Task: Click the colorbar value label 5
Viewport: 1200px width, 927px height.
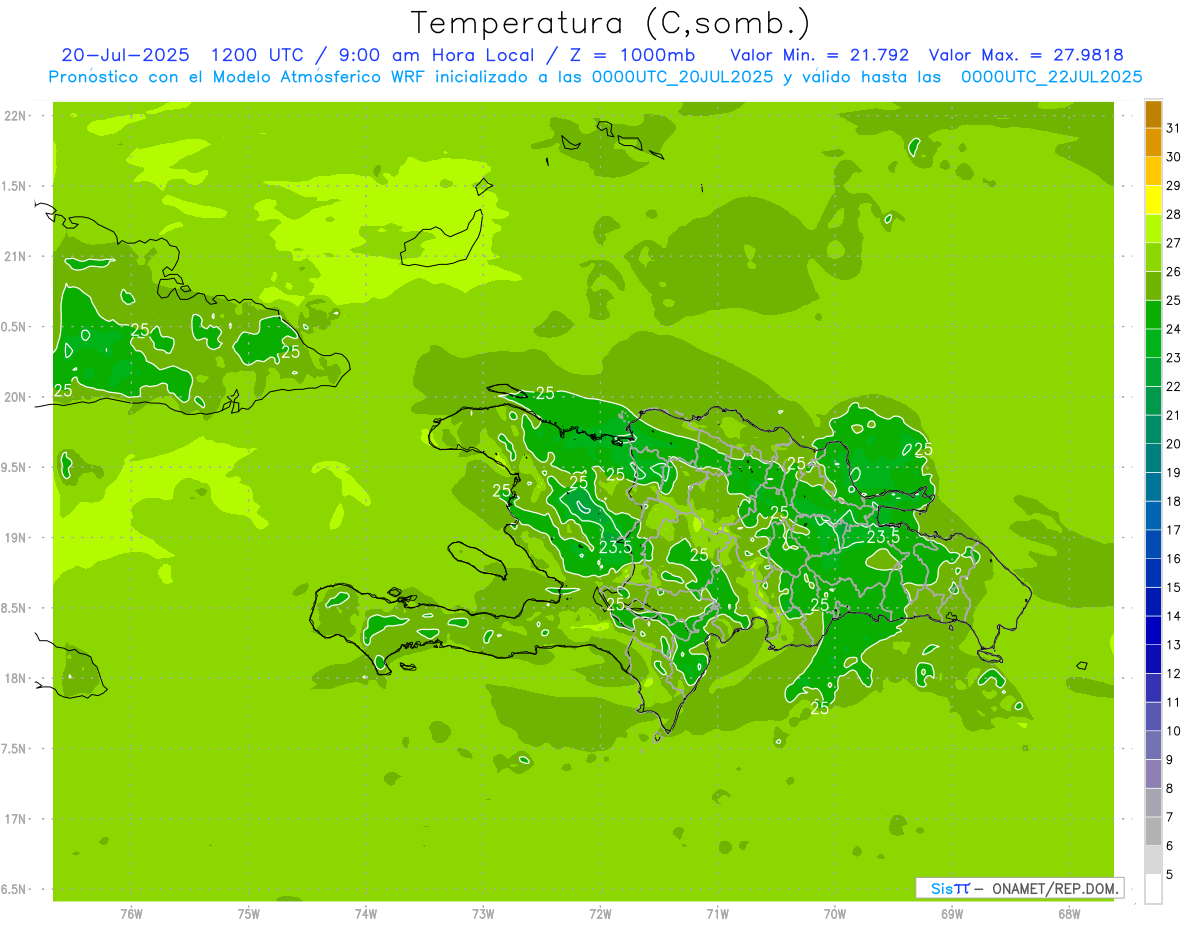Action: (x=1169, y=875)
